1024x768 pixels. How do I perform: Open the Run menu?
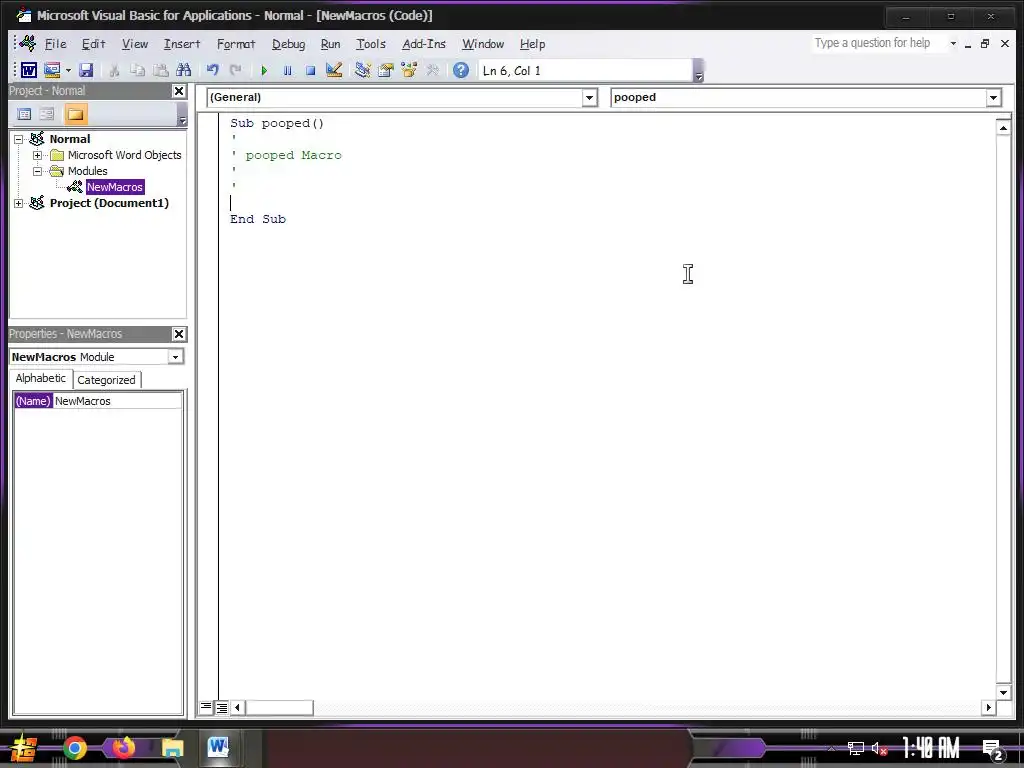(330, 44)
